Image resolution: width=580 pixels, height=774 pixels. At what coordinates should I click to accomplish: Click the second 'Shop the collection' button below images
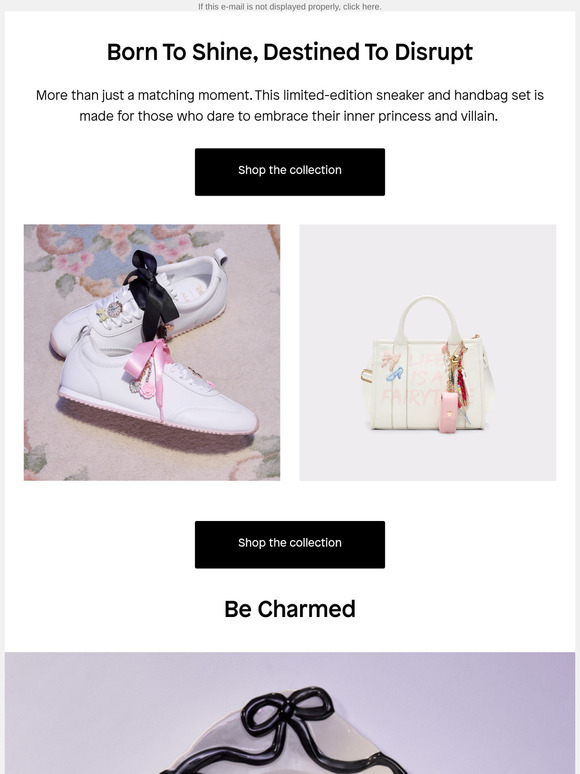[x=290, y=544]
